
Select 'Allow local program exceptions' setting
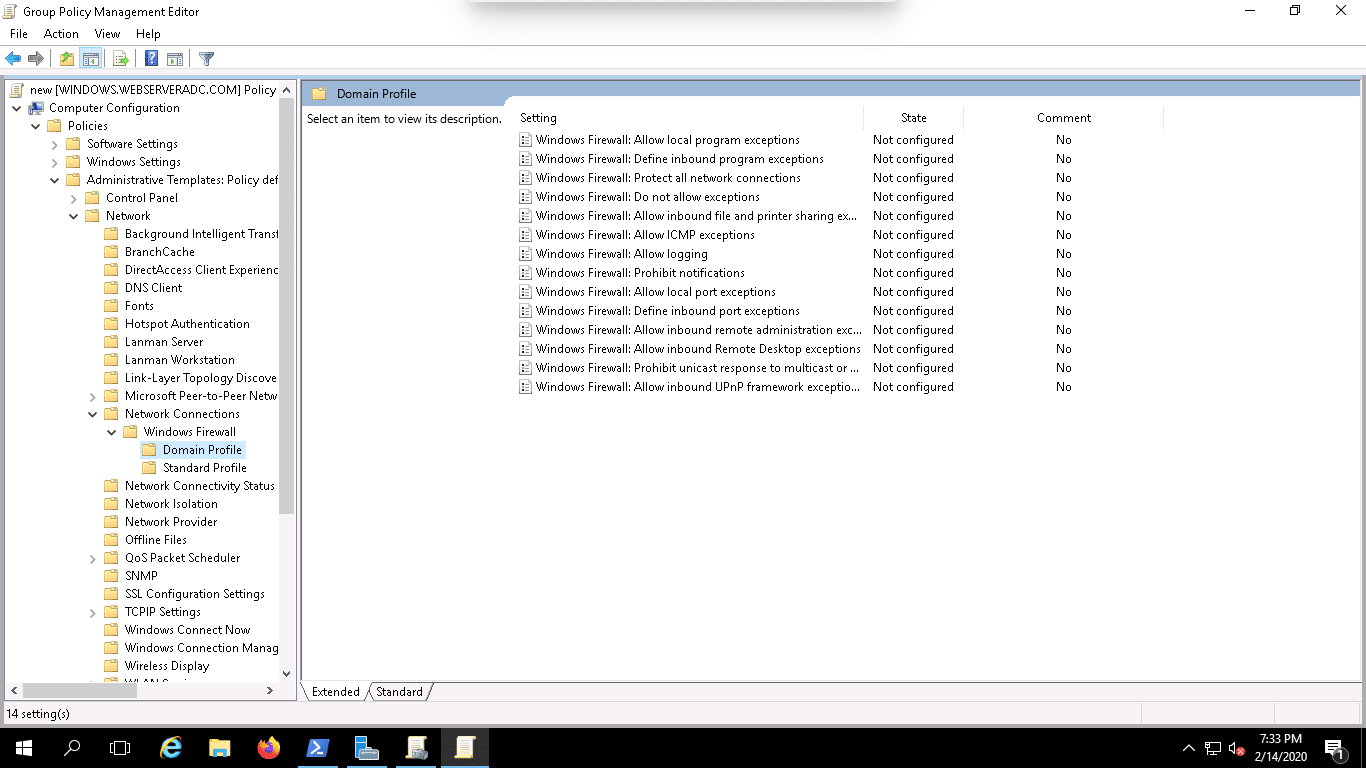tap(667, 140)
